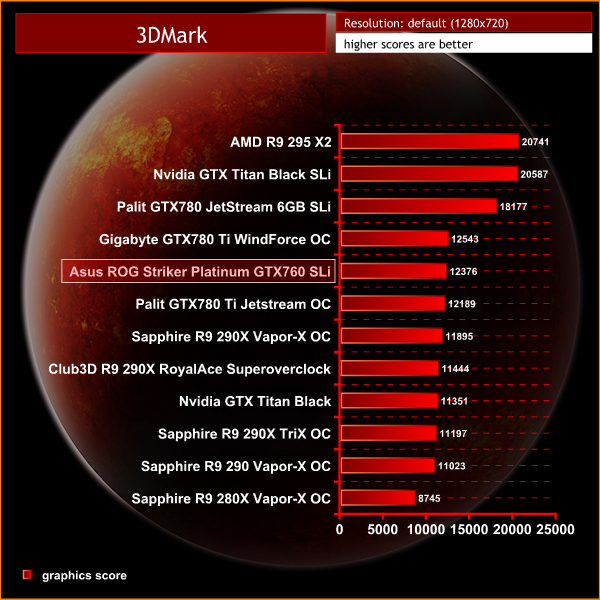Screen dimensions: 600x600
Task: Click the score value 18177
Action: (514, 207)
